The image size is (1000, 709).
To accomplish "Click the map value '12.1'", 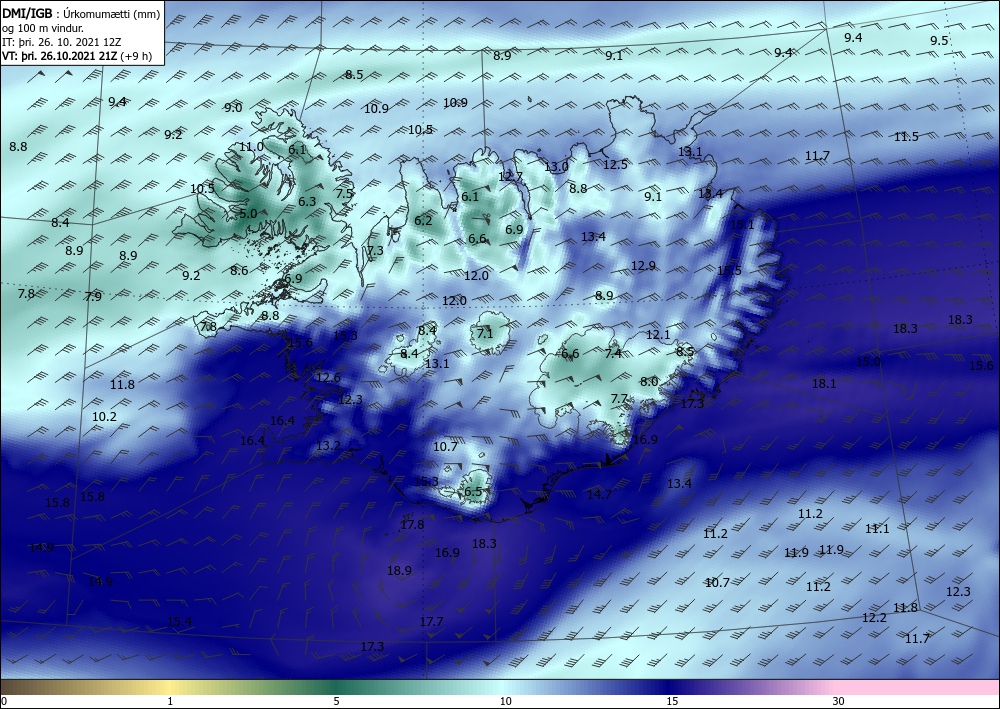I will click(x=658, y=335).
